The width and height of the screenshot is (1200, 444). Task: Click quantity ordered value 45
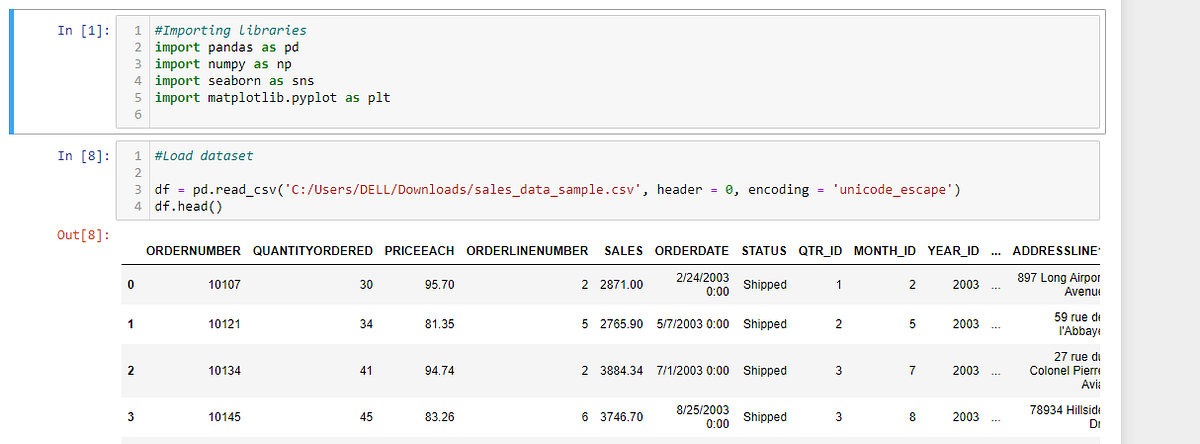coord(365,417)
